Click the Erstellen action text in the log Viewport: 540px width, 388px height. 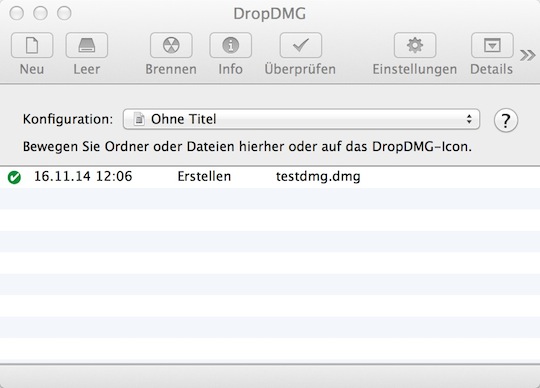click(x=204, y=176)
